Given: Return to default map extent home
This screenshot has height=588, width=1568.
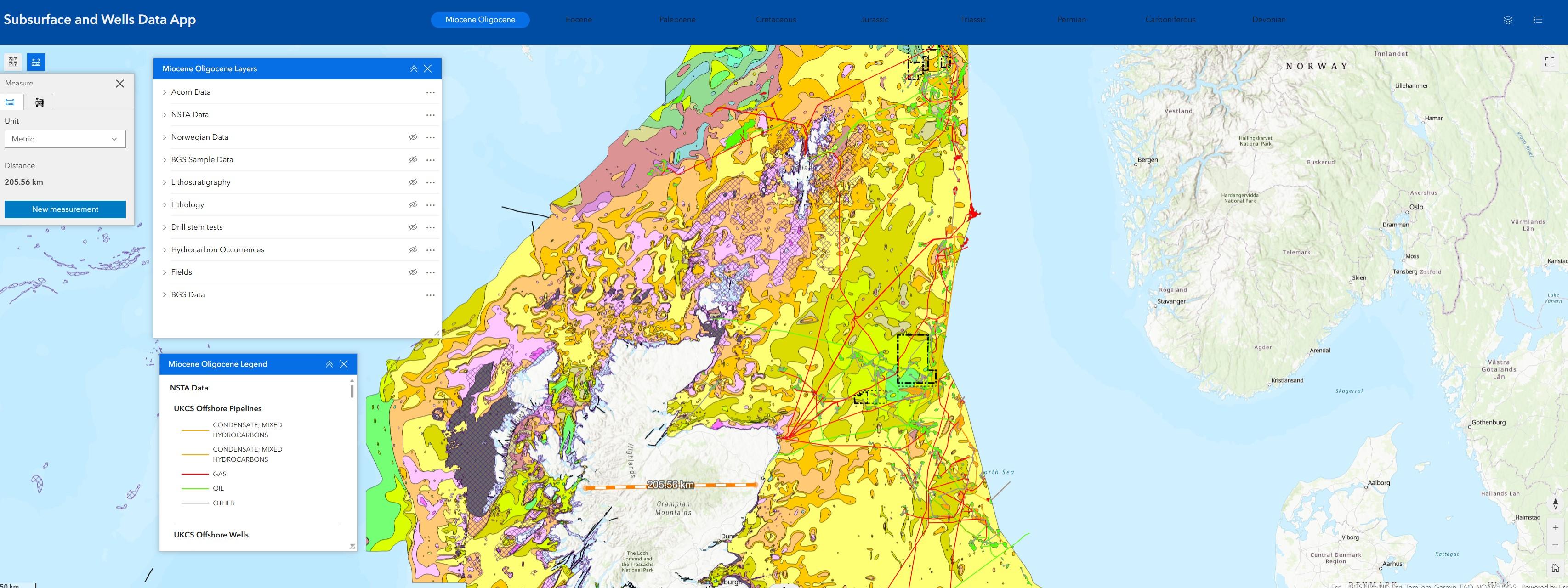Looking at the screenshot, I should coord(1555,569).
